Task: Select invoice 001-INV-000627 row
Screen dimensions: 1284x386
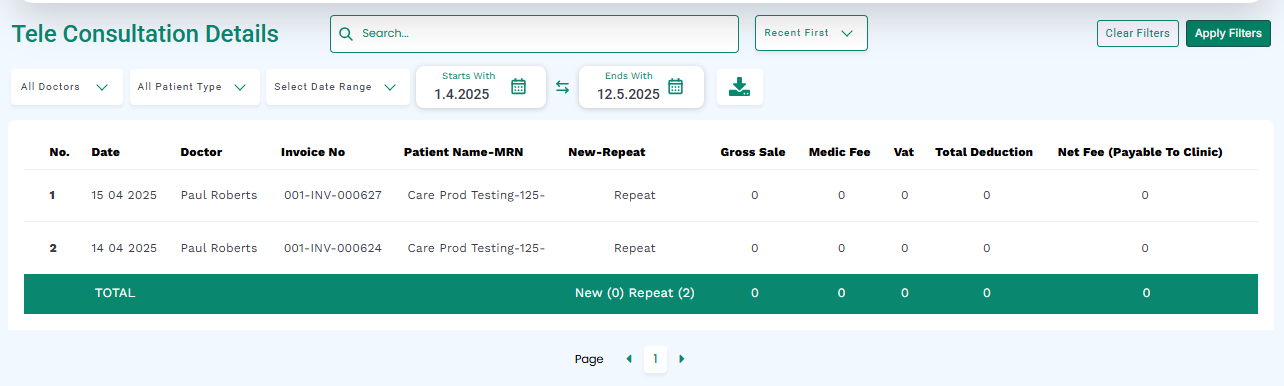Action: pos(641,195)
